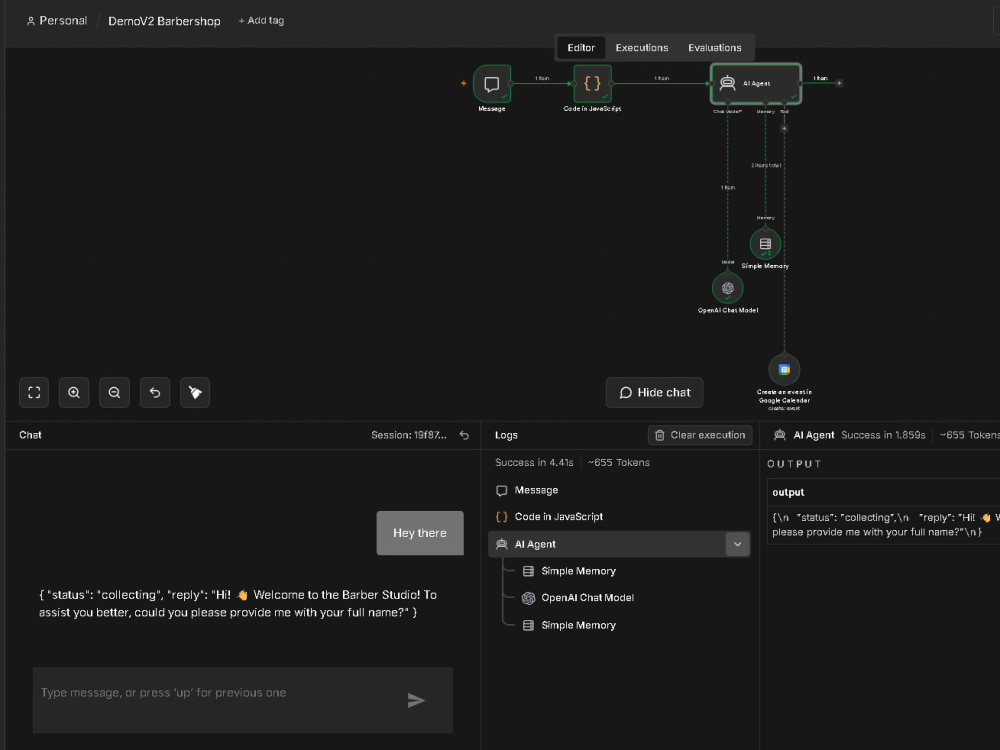This screenshot has width=1000, height=750.
Task: Select the AI Agent node
Action: point(756,84)
